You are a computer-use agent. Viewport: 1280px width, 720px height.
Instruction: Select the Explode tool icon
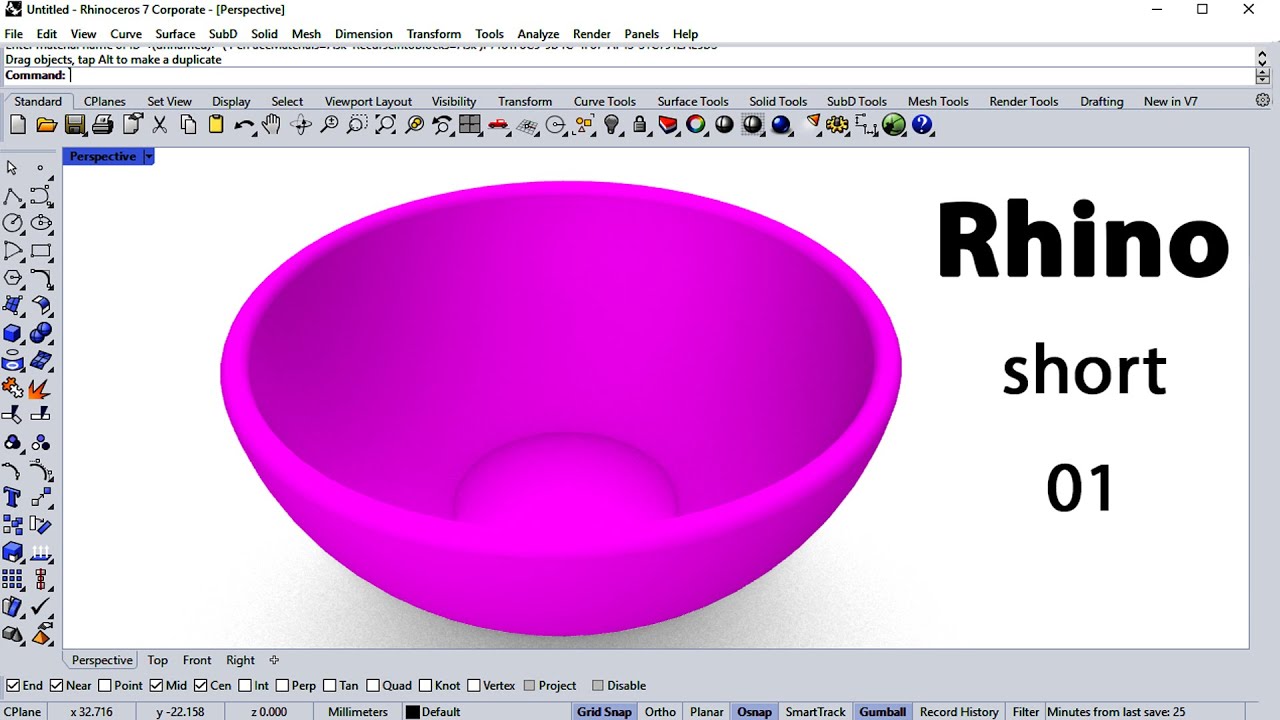[x=40, y=387]
